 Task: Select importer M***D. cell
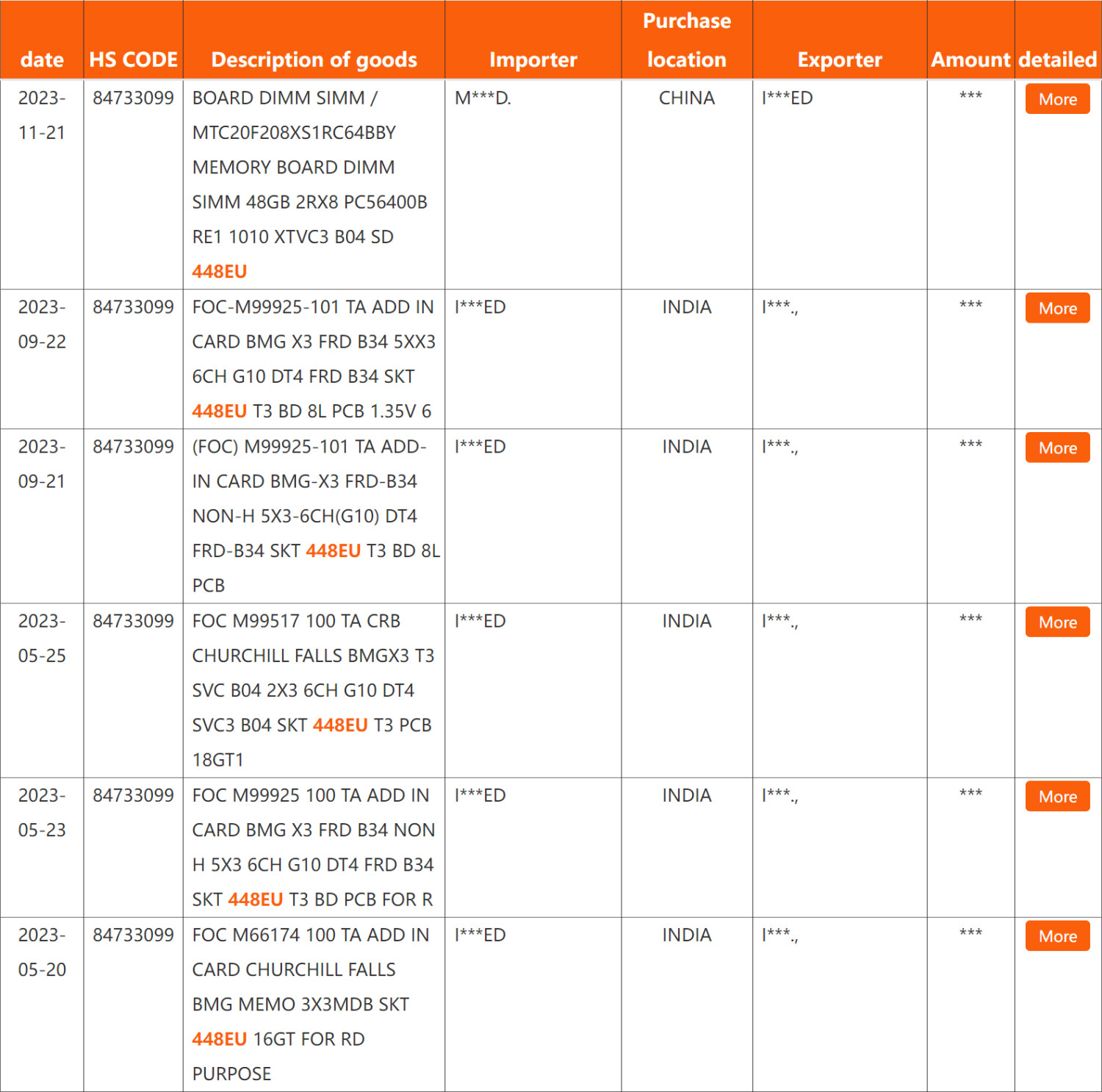click(483, 98)
